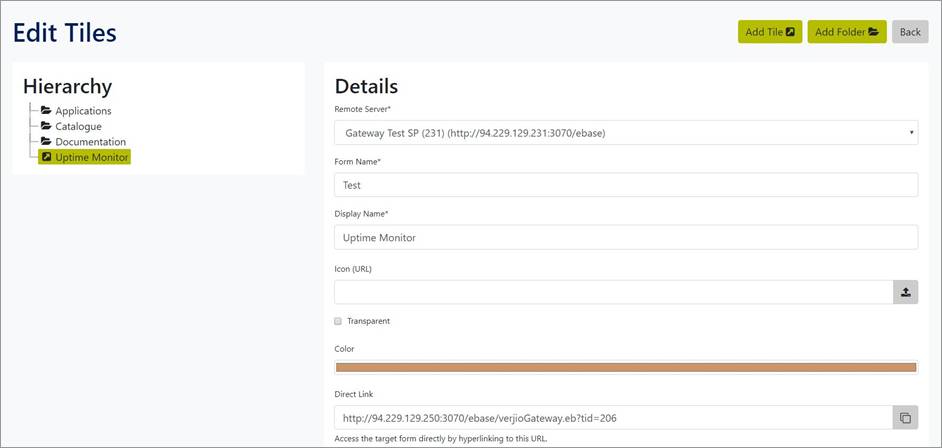Open the tan Color swatch picker
Image resolution: width=942 pixels, height=448 pixels.
625,367
